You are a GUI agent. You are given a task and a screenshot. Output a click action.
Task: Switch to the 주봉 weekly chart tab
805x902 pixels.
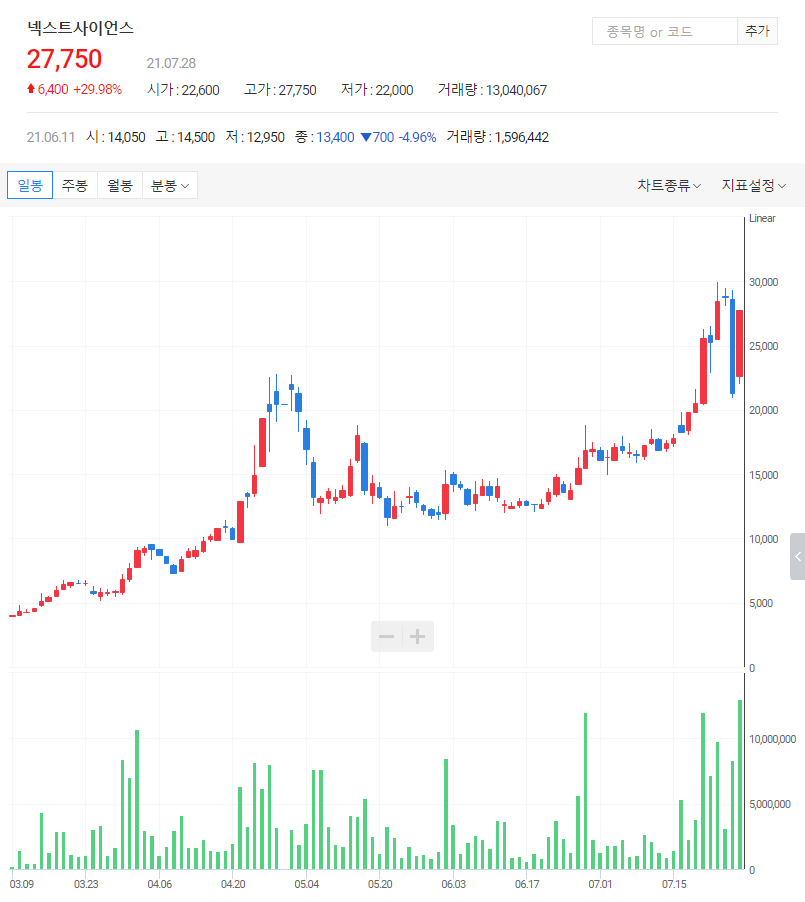(75, 185)
